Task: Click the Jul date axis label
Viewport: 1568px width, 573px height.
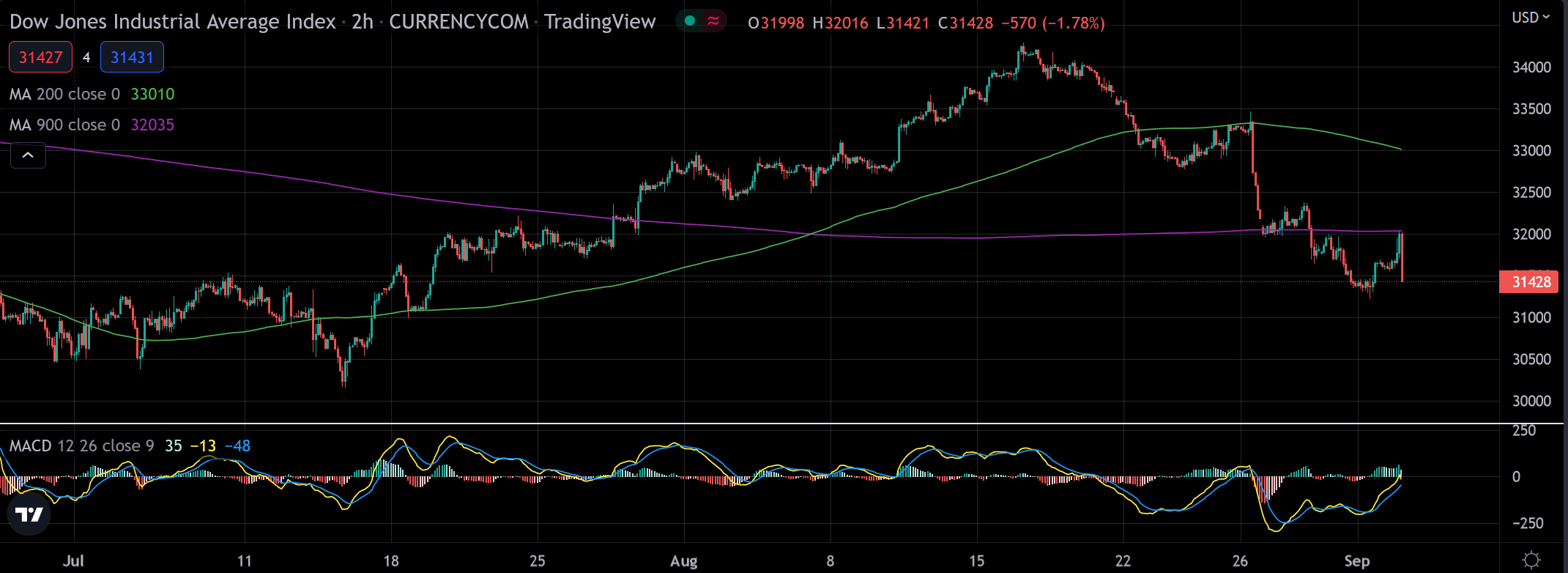Action: 73,561
